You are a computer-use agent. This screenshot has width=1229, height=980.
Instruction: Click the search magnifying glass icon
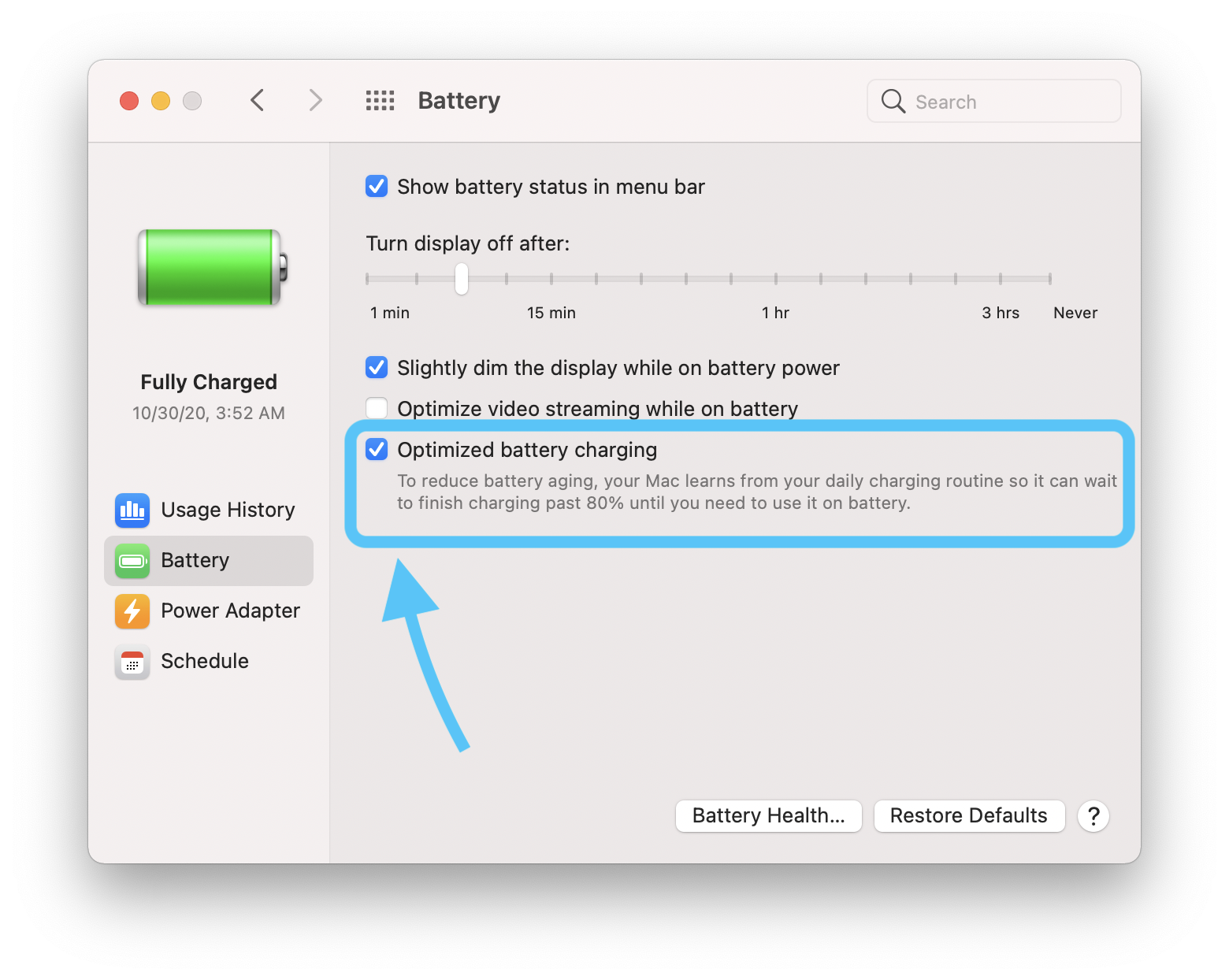click(x=893, y=101)
